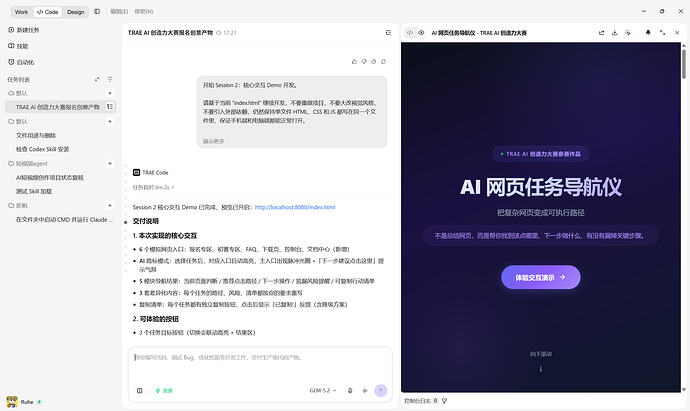Image resolution: width=690 pixels, height=411 pixels.
Task: Expand the user message with 展示更多
Action: [x=213, y=141]
